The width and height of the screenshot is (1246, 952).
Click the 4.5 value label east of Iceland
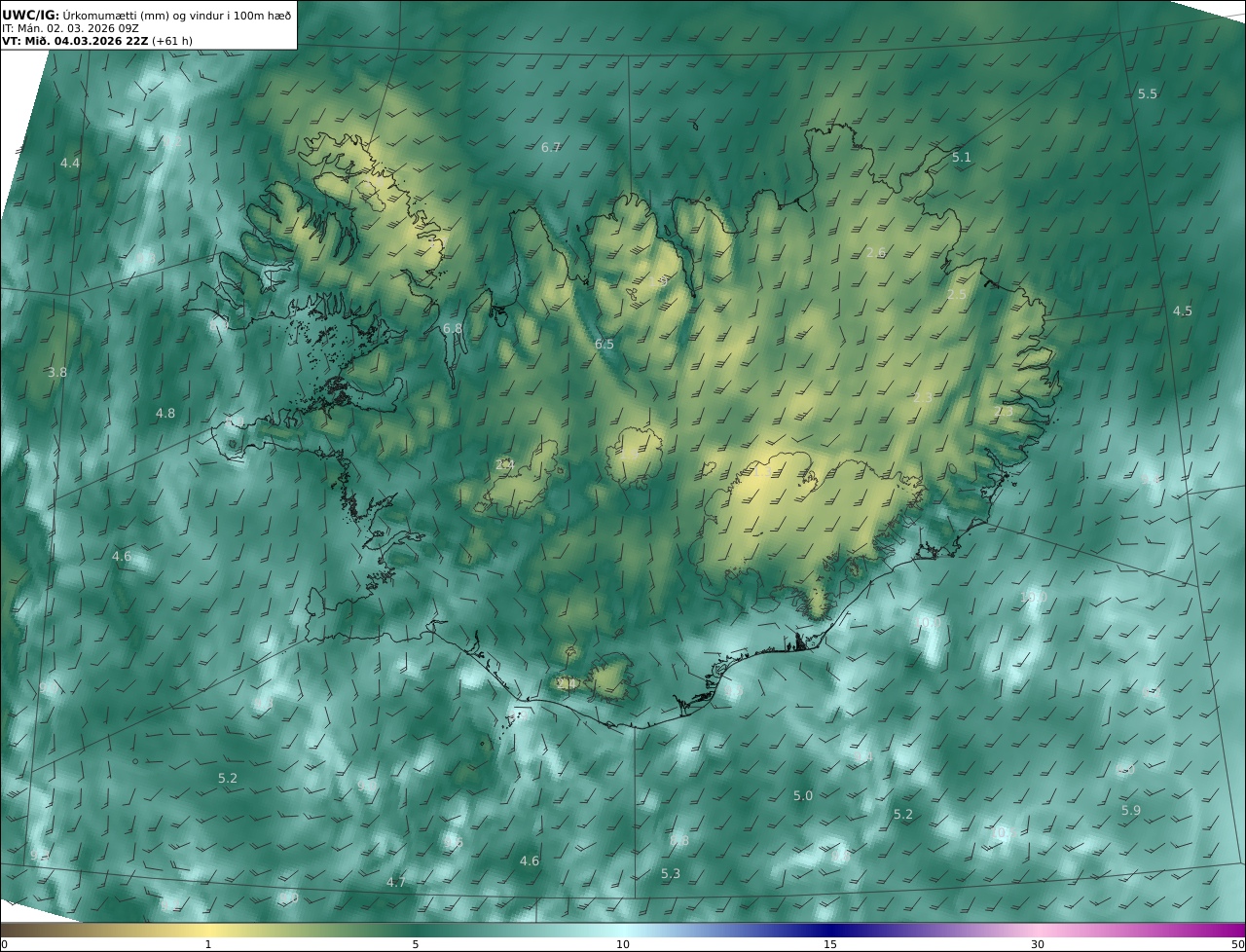(x=1182, y=311)
